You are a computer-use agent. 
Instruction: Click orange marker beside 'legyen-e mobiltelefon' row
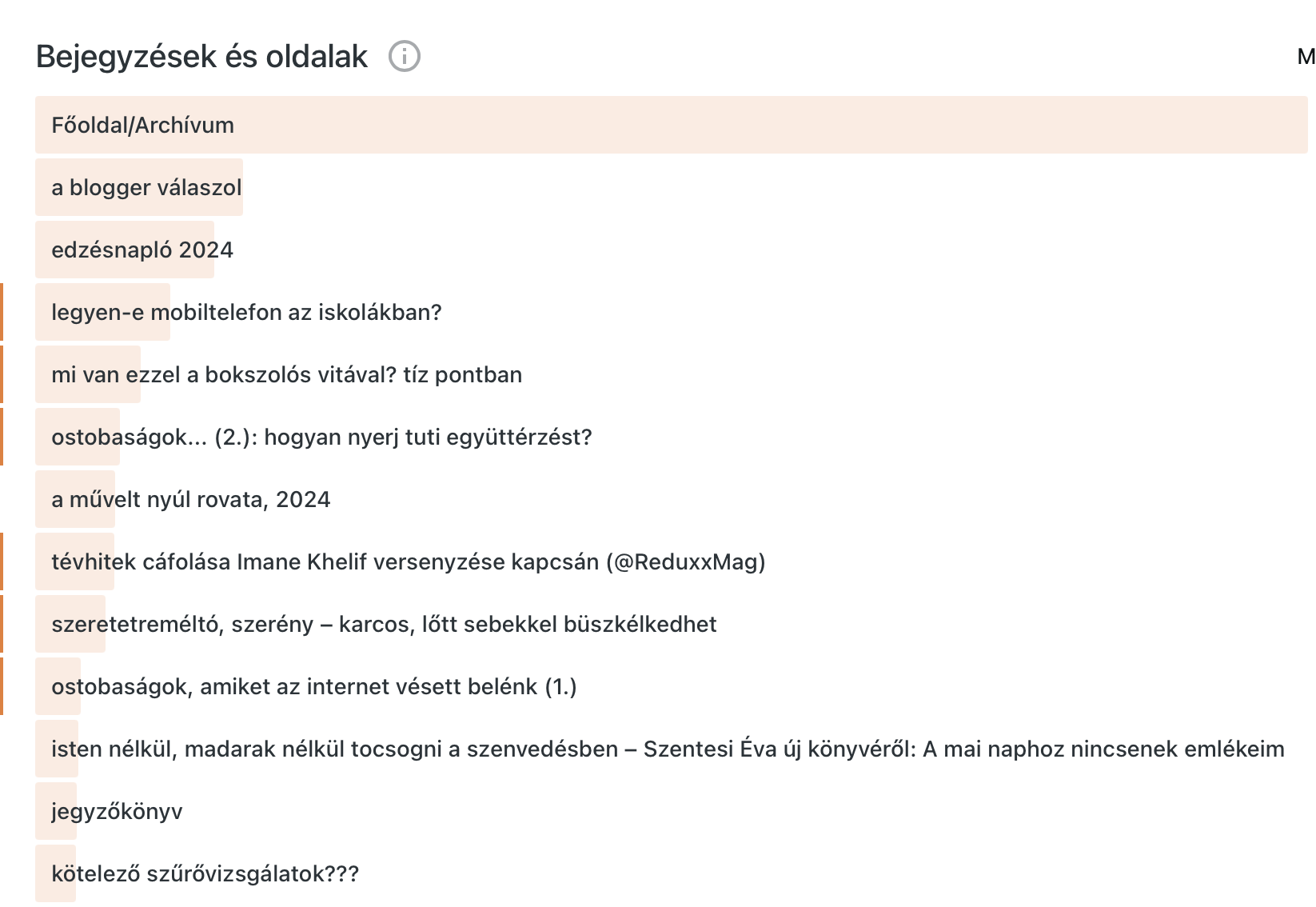(2, 312)
